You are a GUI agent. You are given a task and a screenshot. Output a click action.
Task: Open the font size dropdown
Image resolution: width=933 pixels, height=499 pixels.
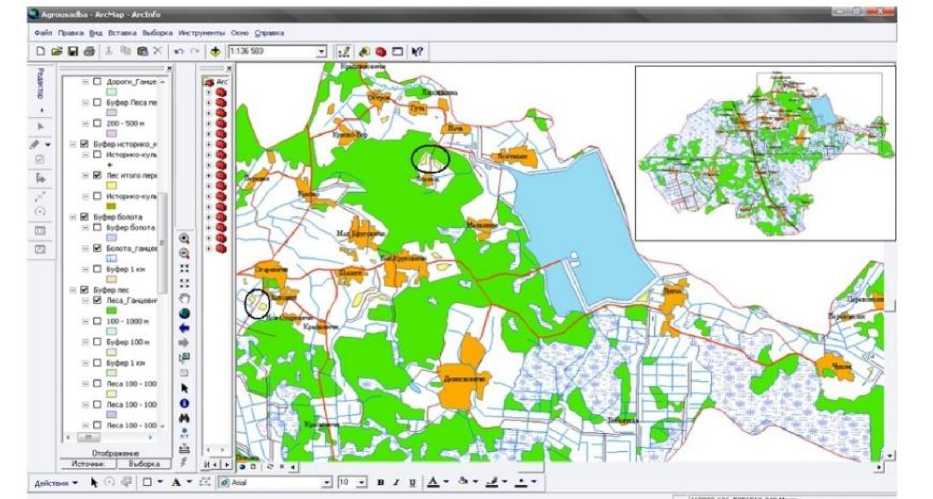[360, 483]
